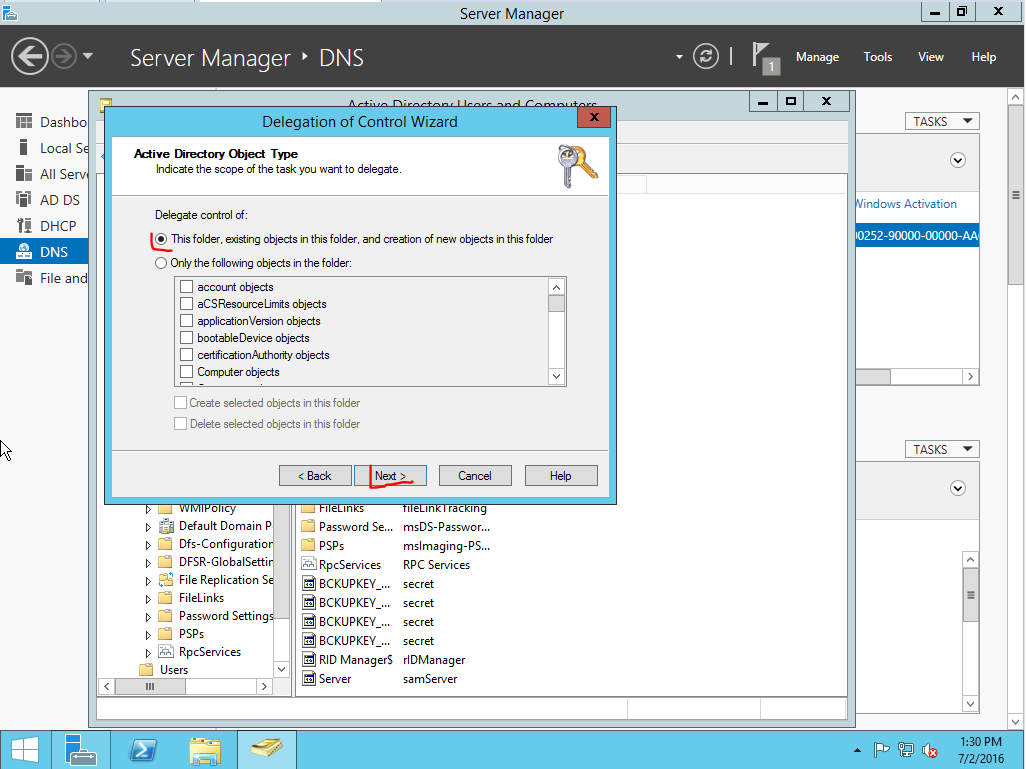Open the upper TASKS dropdown

[942, 121]
